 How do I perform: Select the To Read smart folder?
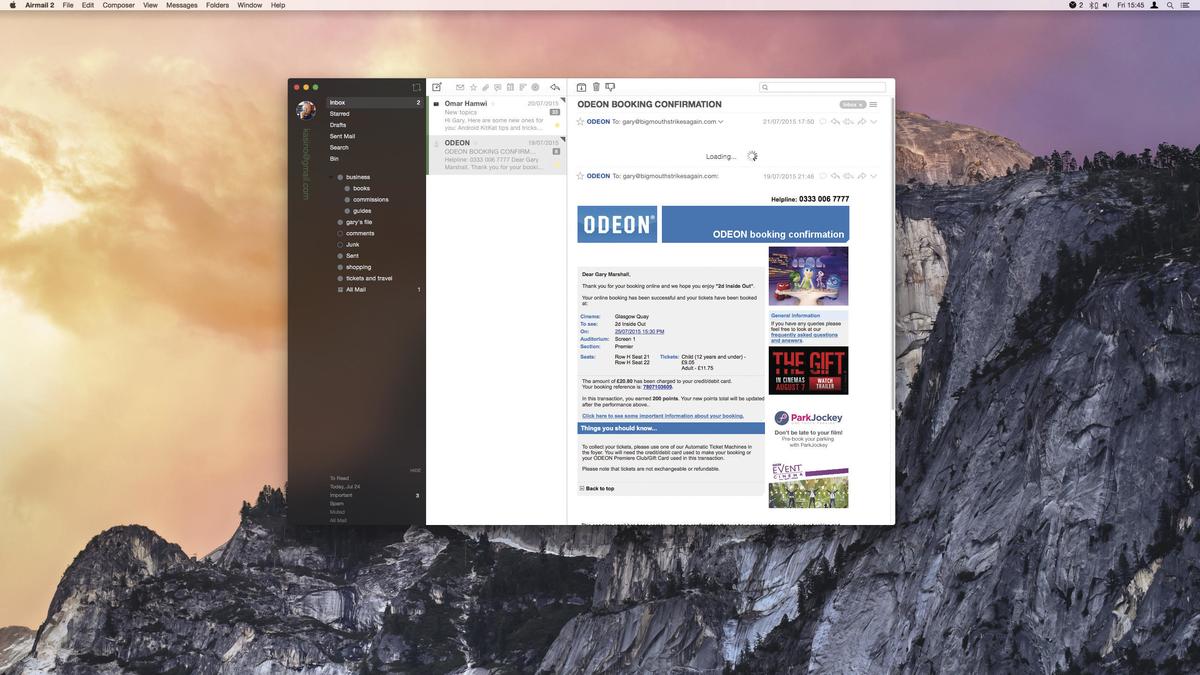tap(339, 478)
